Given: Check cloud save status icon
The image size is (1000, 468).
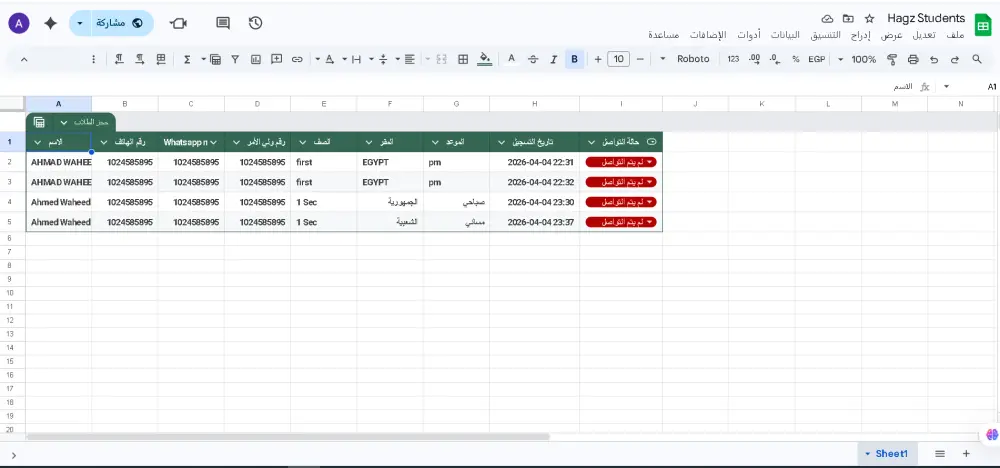Looking at the screenshot, I should [827, 18].
